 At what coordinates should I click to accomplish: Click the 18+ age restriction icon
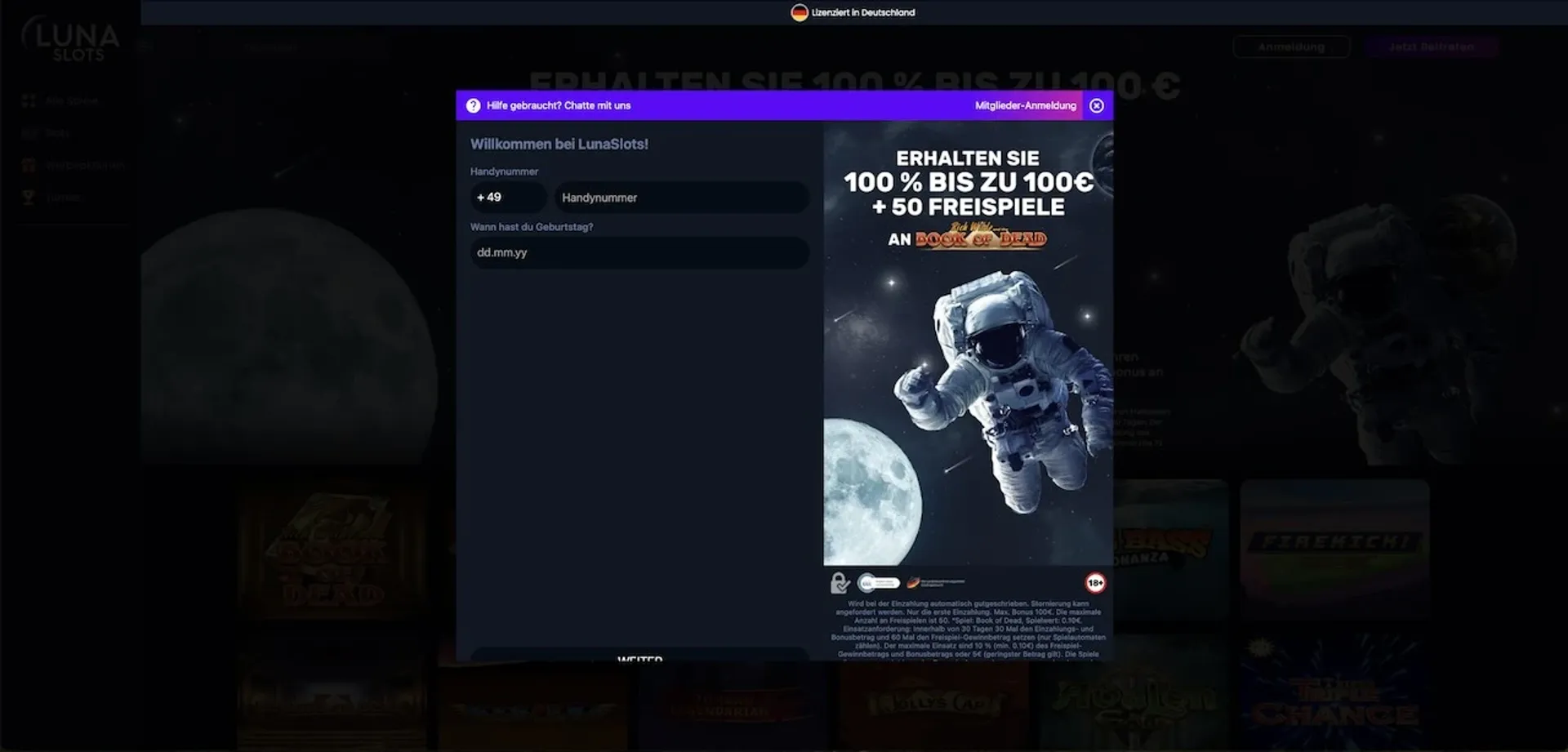1095,583
